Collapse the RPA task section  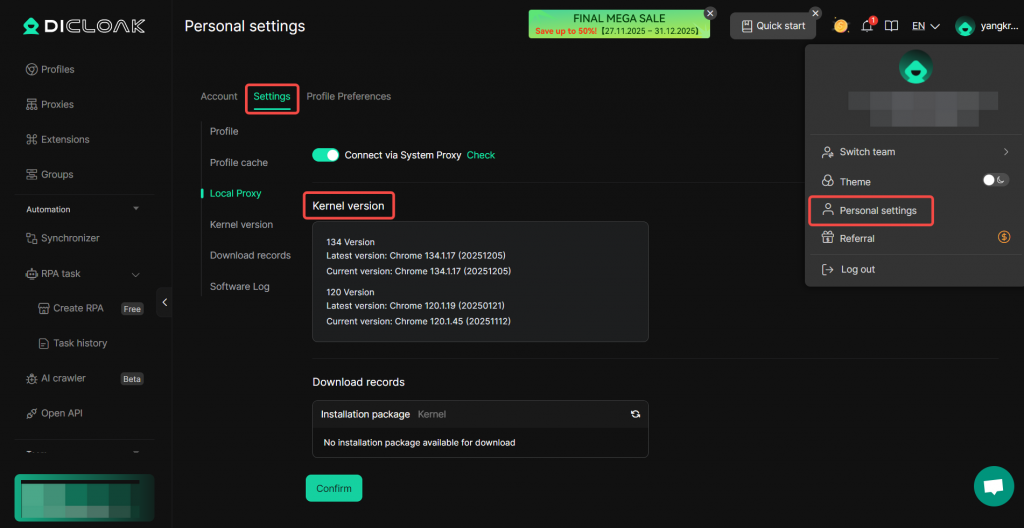[x=136, y=274]
